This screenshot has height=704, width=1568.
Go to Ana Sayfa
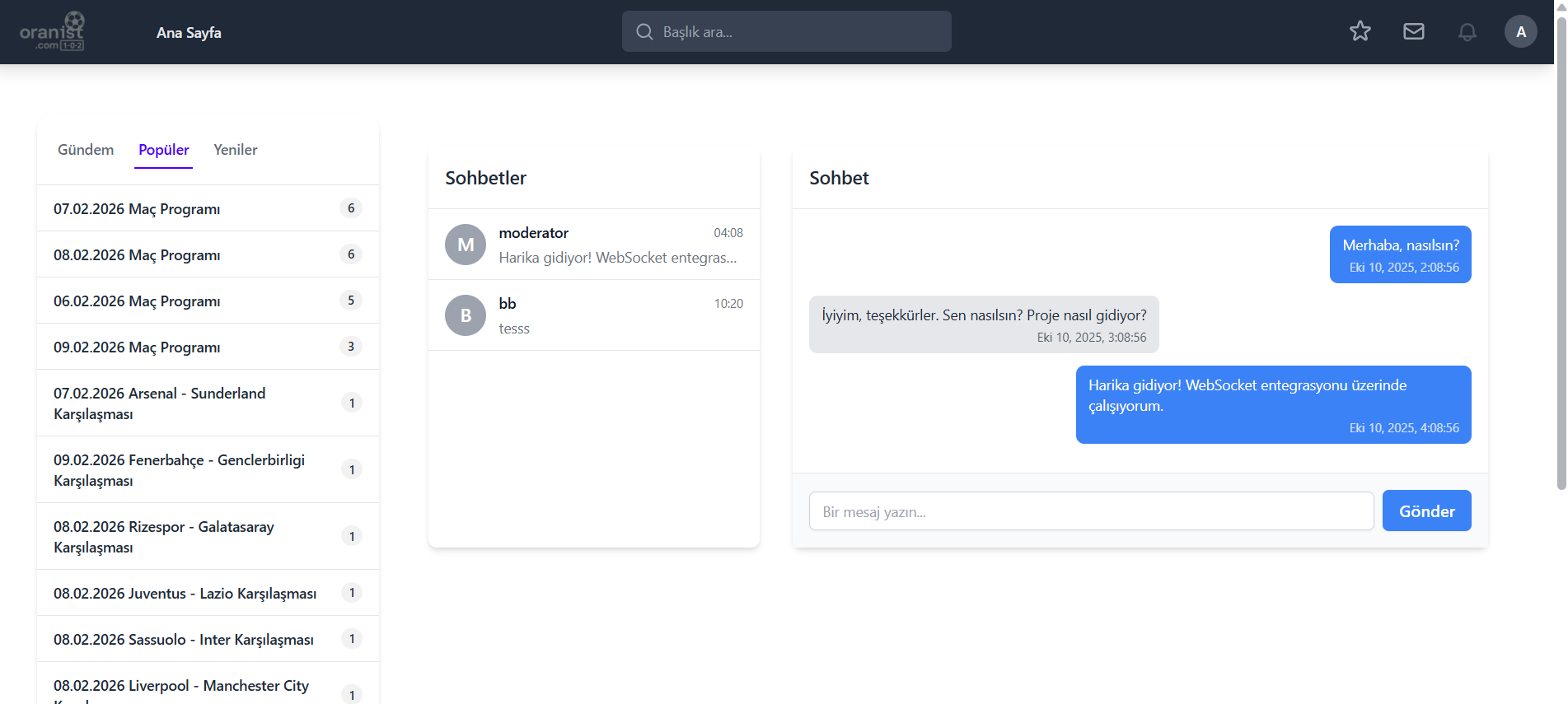tap(189, 33)
